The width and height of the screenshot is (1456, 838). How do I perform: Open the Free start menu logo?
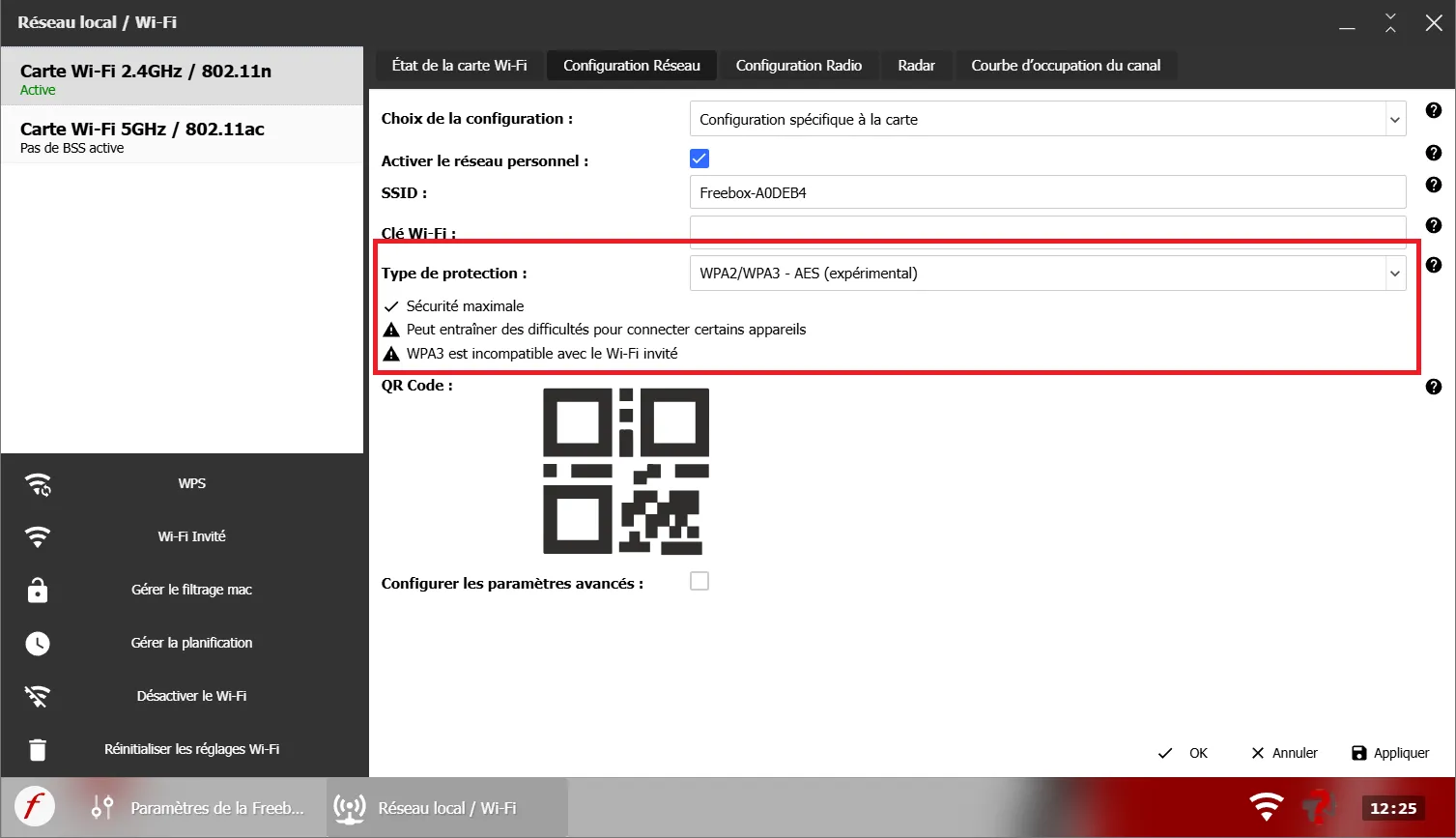[35, 806]
